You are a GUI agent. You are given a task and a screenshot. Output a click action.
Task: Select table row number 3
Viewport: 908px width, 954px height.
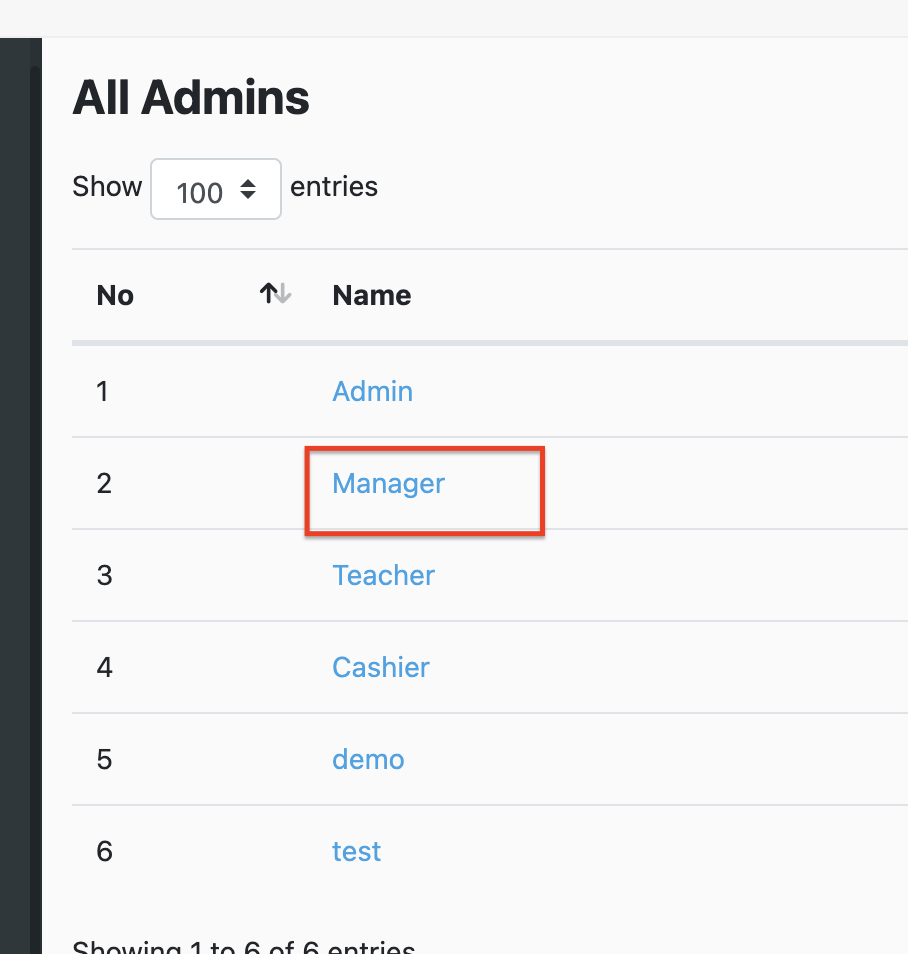pos(490,575)
